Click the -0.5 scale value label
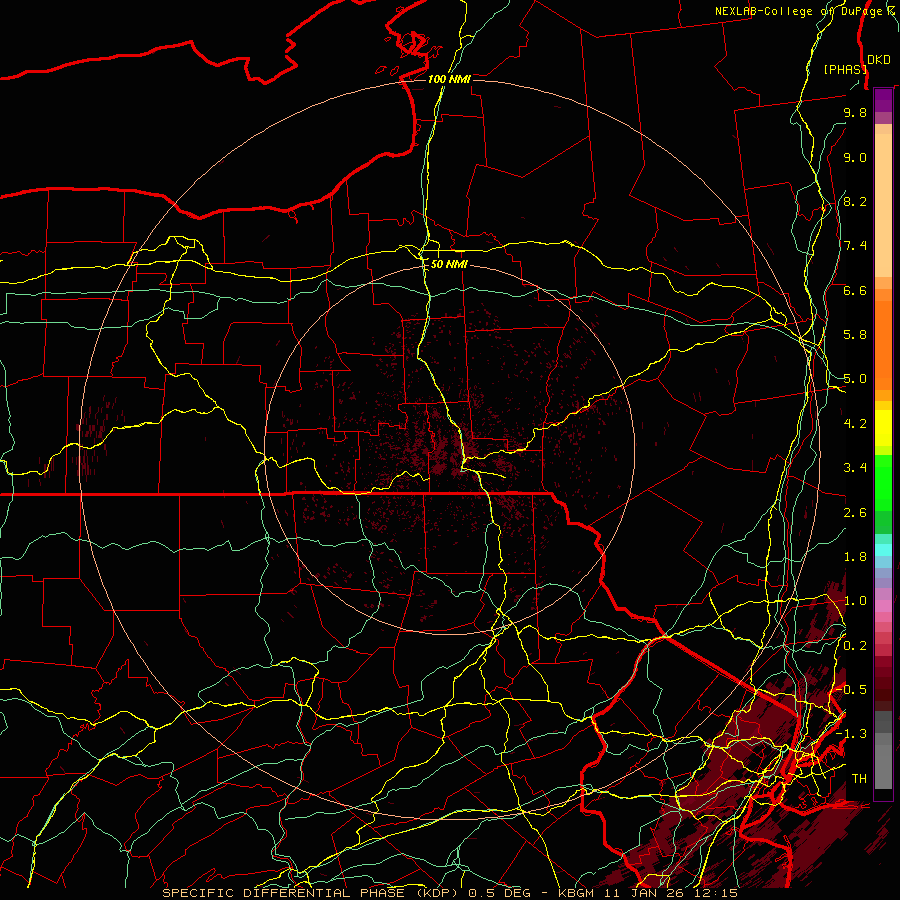This screenshot has width=900, height=900. coord(852,689)
